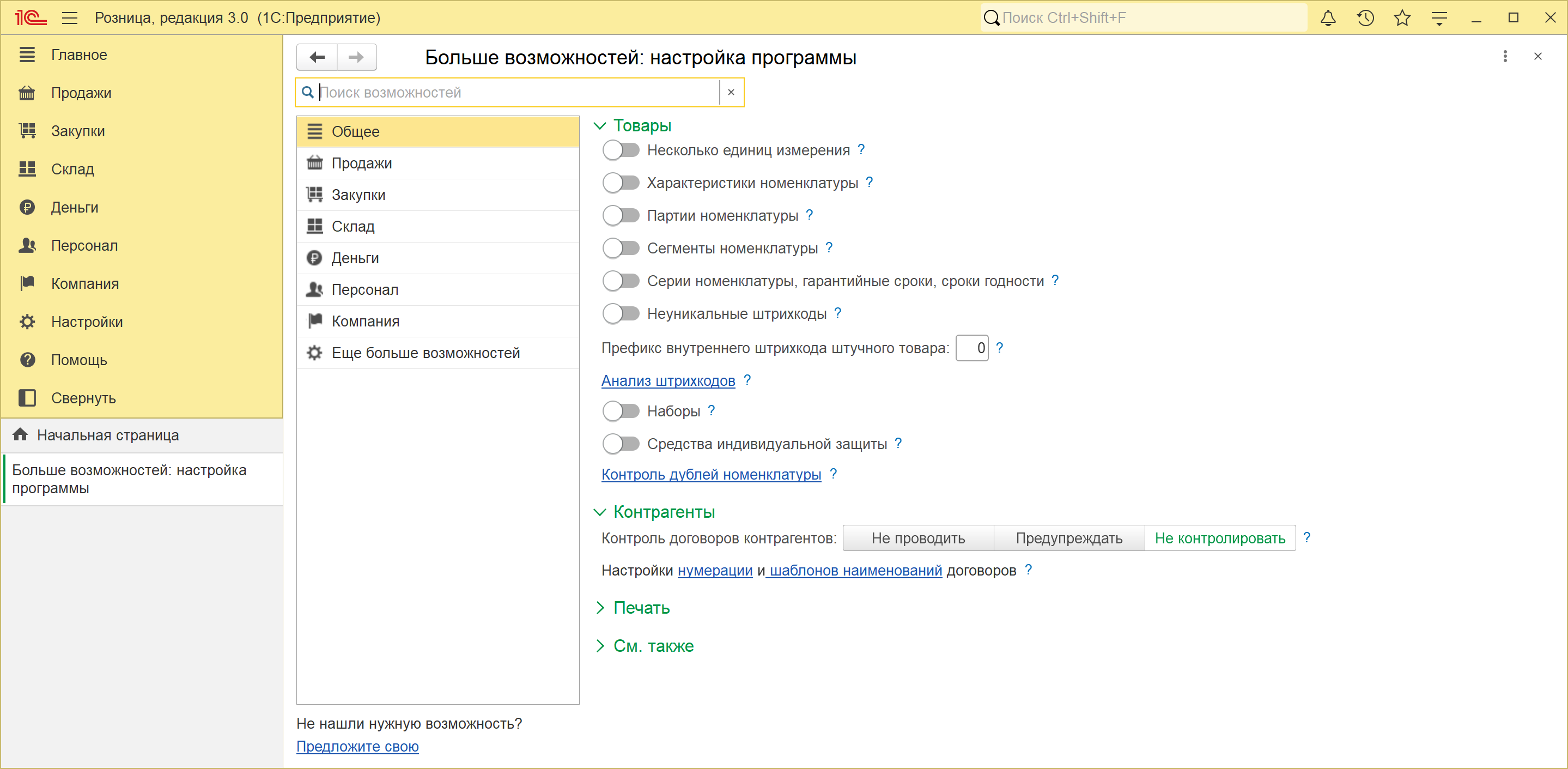Select Деньги settings category in the list
The width and height of the screenshot is (1568, 769).
(437, 258)
